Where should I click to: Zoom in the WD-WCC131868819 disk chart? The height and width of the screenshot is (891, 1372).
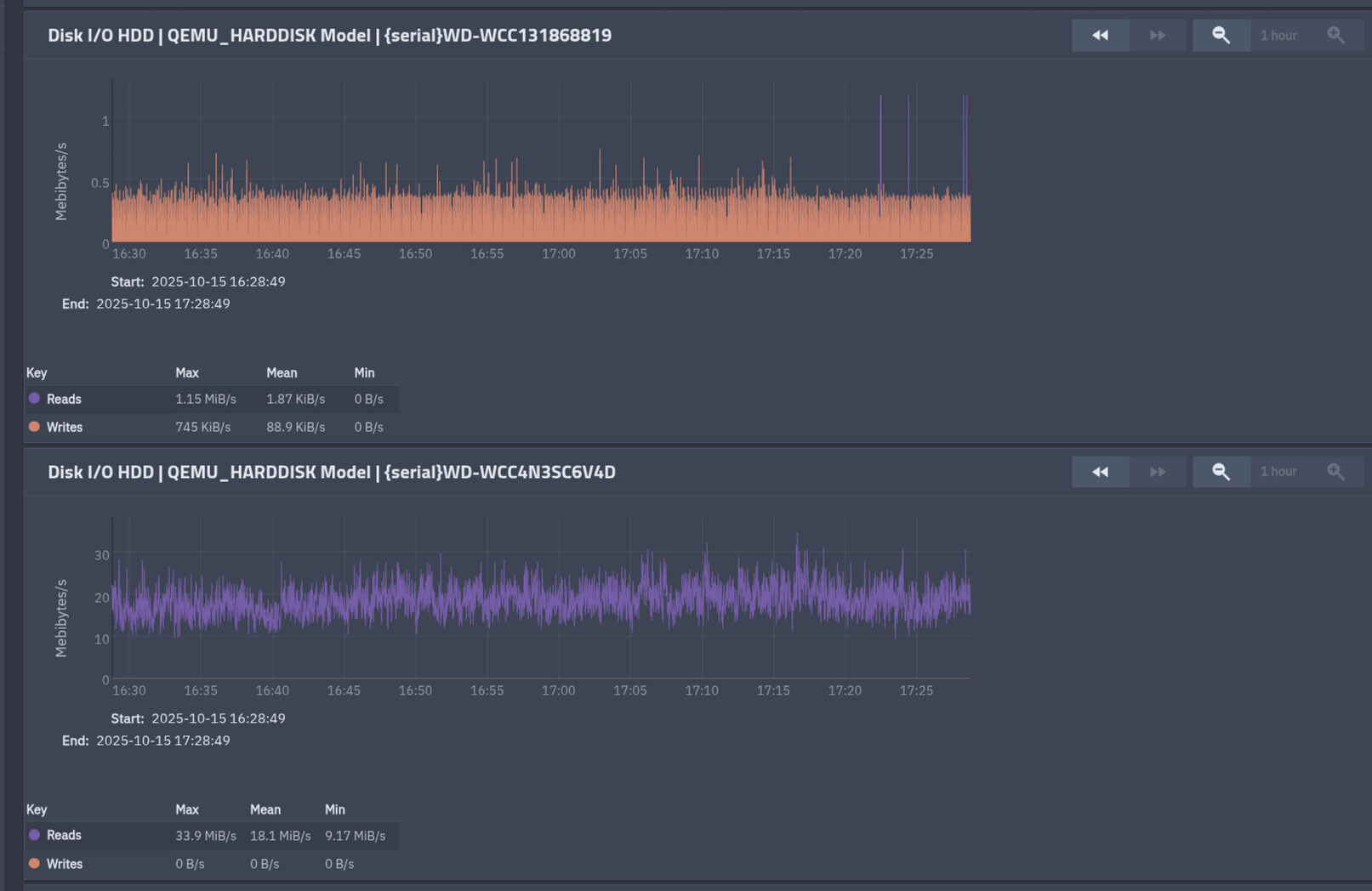(x=1335, y=35)
